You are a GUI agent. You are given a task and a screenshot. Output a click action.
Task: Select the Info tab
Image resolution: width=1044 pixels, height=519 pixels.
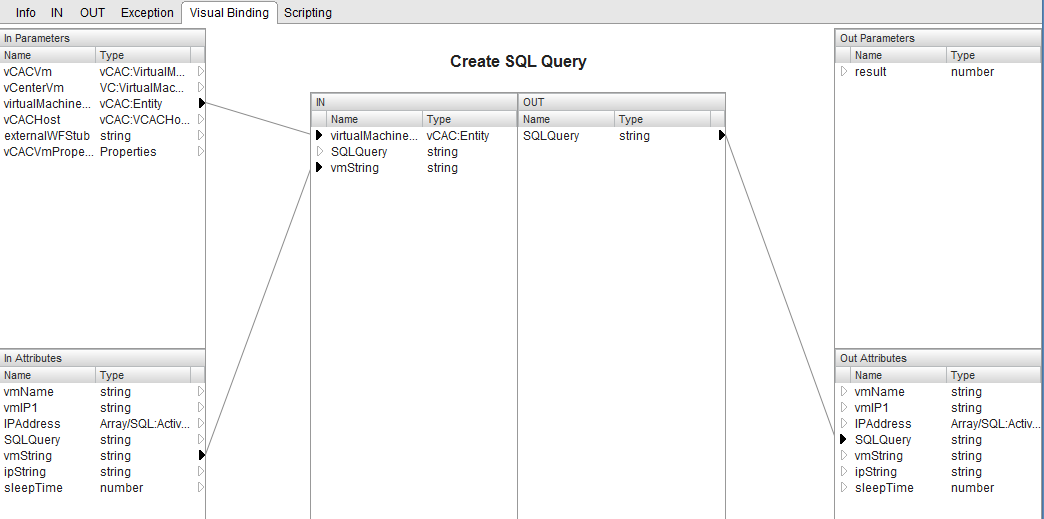26,13
